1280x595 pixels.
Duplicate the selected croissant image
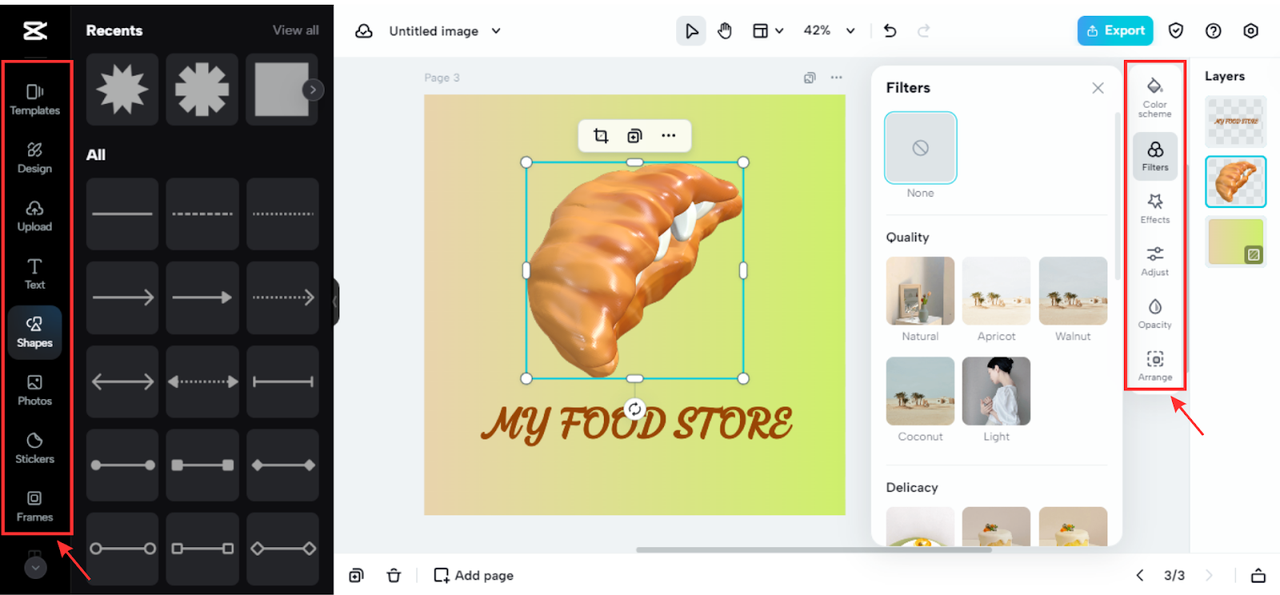(634, 136)
